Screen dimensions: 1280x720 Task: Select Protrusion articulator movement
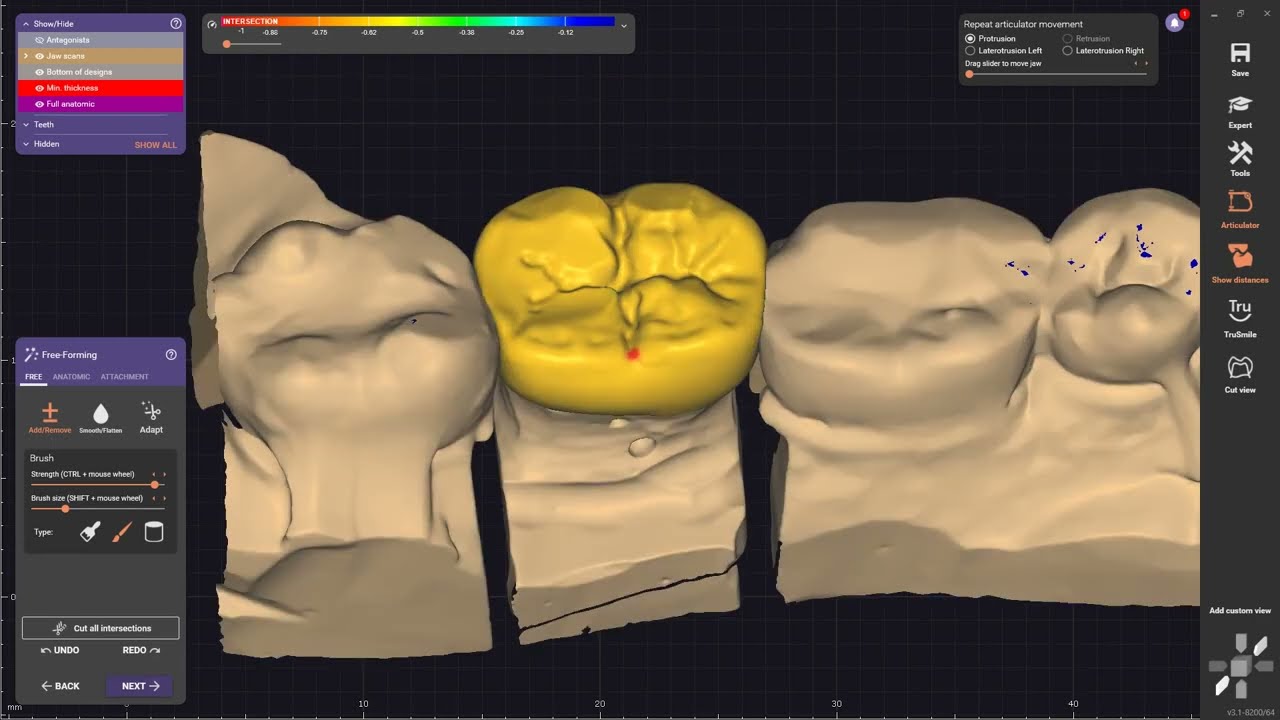click(x=970, y=38)
